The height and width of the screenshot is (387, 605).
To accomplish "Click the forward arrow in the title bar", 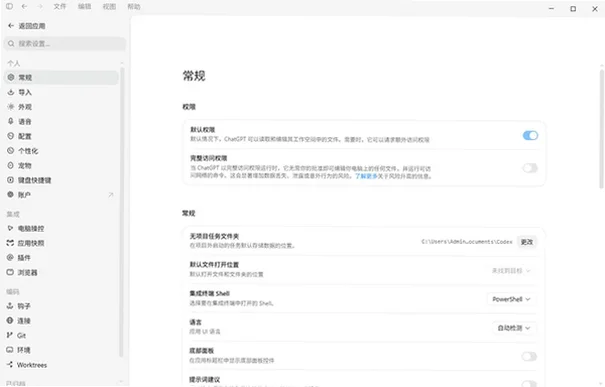I will click(40, 7).
